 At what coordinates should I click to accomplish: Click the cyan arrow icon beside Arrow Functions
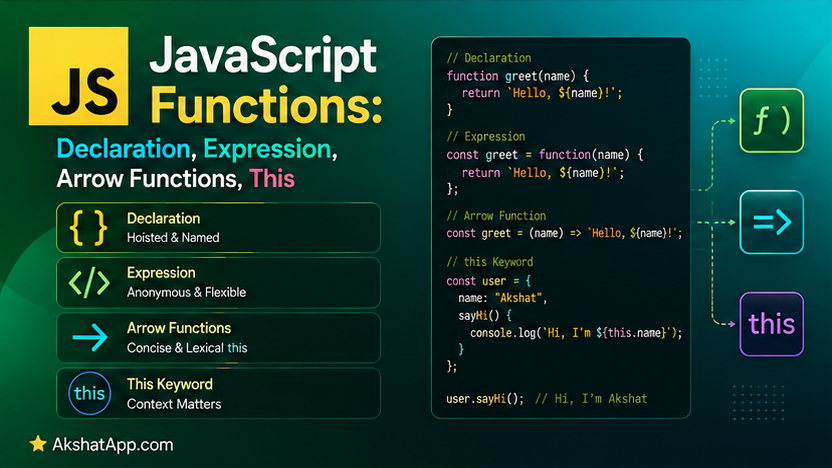click(90, 337)
